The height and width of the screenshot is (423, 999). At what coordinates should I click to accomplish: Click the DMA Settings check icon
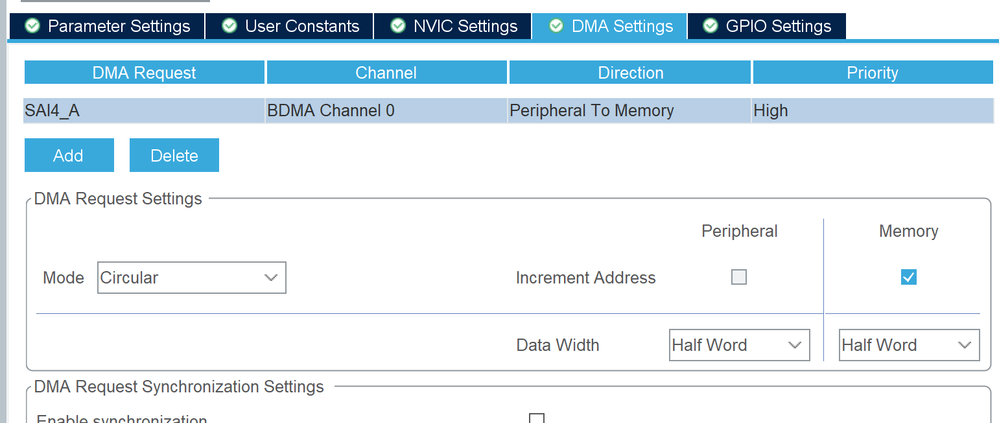[557, 26]
